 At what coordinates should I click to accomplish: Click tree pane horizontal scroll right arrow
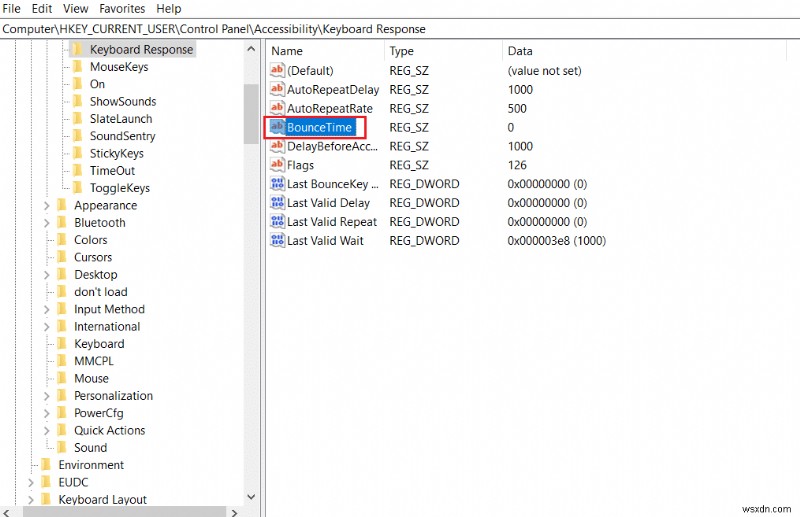tap(234, 512)
